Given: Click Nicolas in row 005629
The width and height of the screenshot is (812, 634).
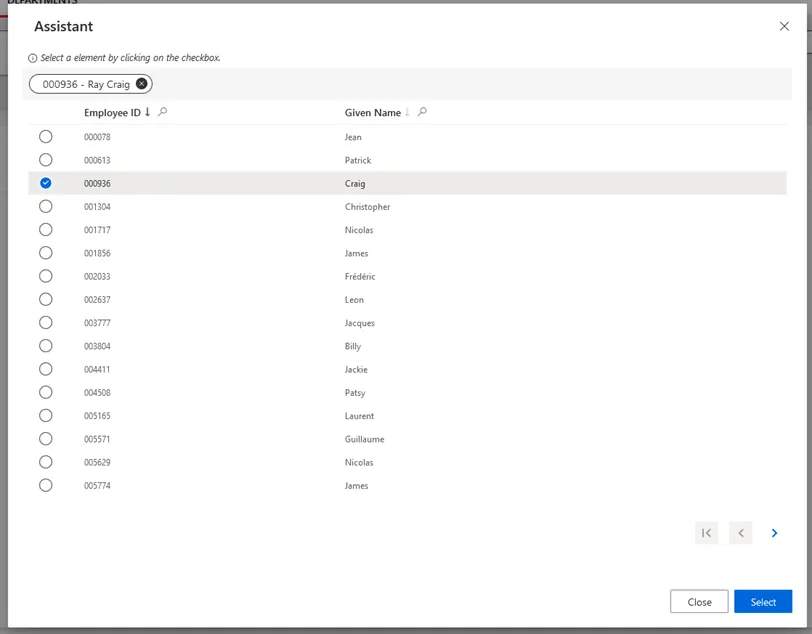Looking at the screenshot, I should click(x=359, y=463).
